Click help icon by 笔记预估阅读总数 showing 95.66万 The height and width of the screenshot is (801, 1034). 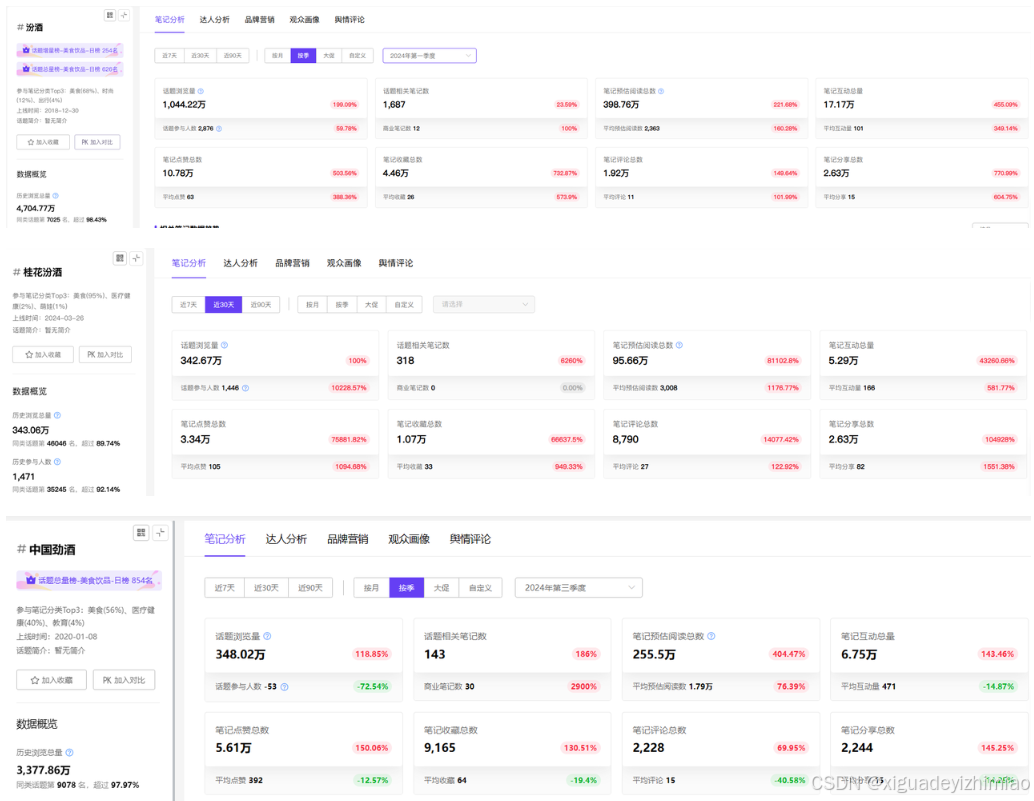tap(679, 345)
